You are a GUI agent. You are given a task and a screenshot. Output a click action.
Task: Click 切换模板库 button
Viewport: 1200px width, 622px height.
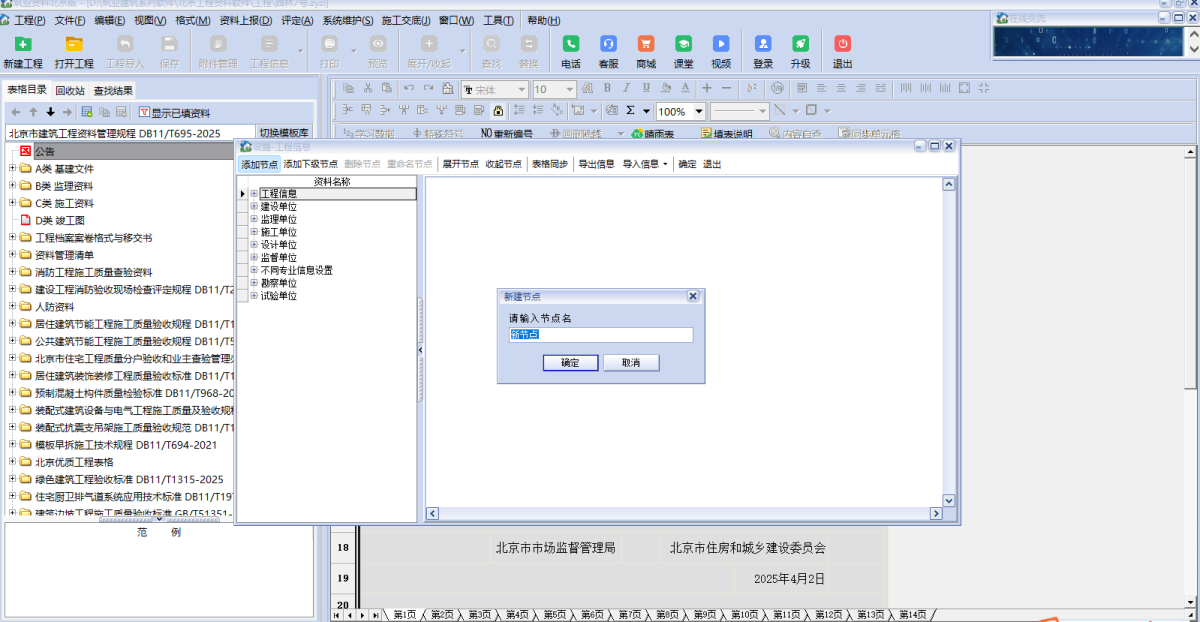(284, 133)
